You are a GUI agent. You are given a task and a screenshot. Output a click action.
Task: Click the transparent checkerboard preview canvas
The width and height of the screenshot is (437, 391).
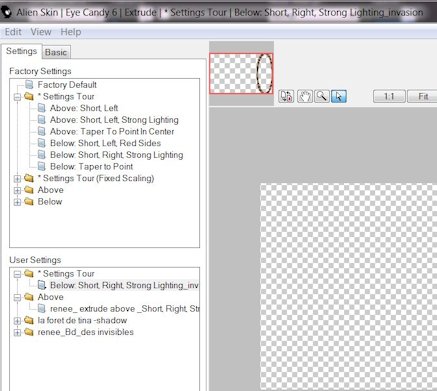(348, 287)
